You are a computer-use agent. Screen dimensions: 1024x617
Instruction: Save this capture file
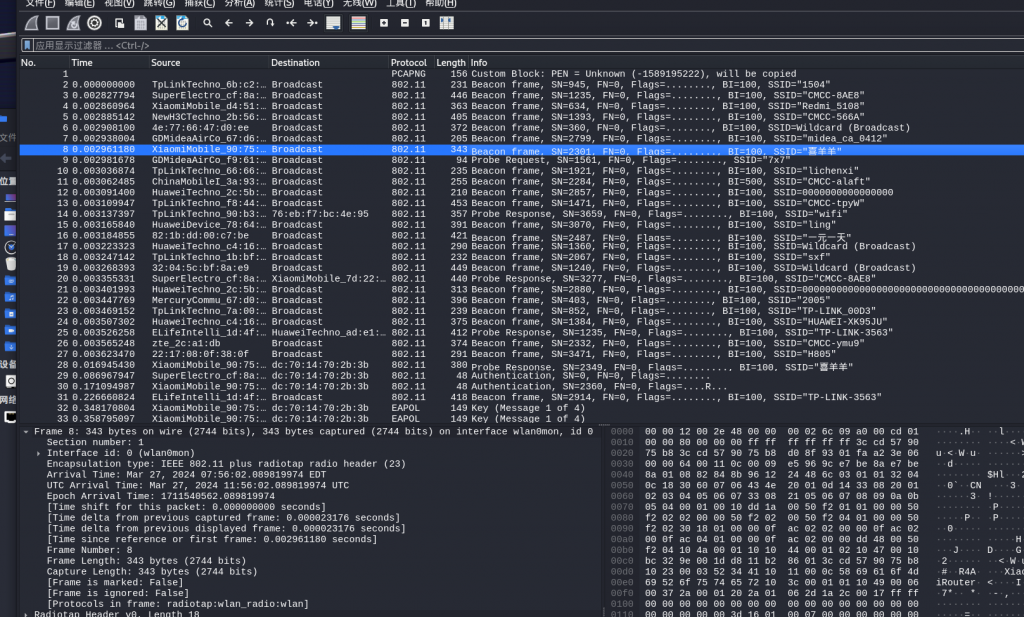(x=140, y=23)
